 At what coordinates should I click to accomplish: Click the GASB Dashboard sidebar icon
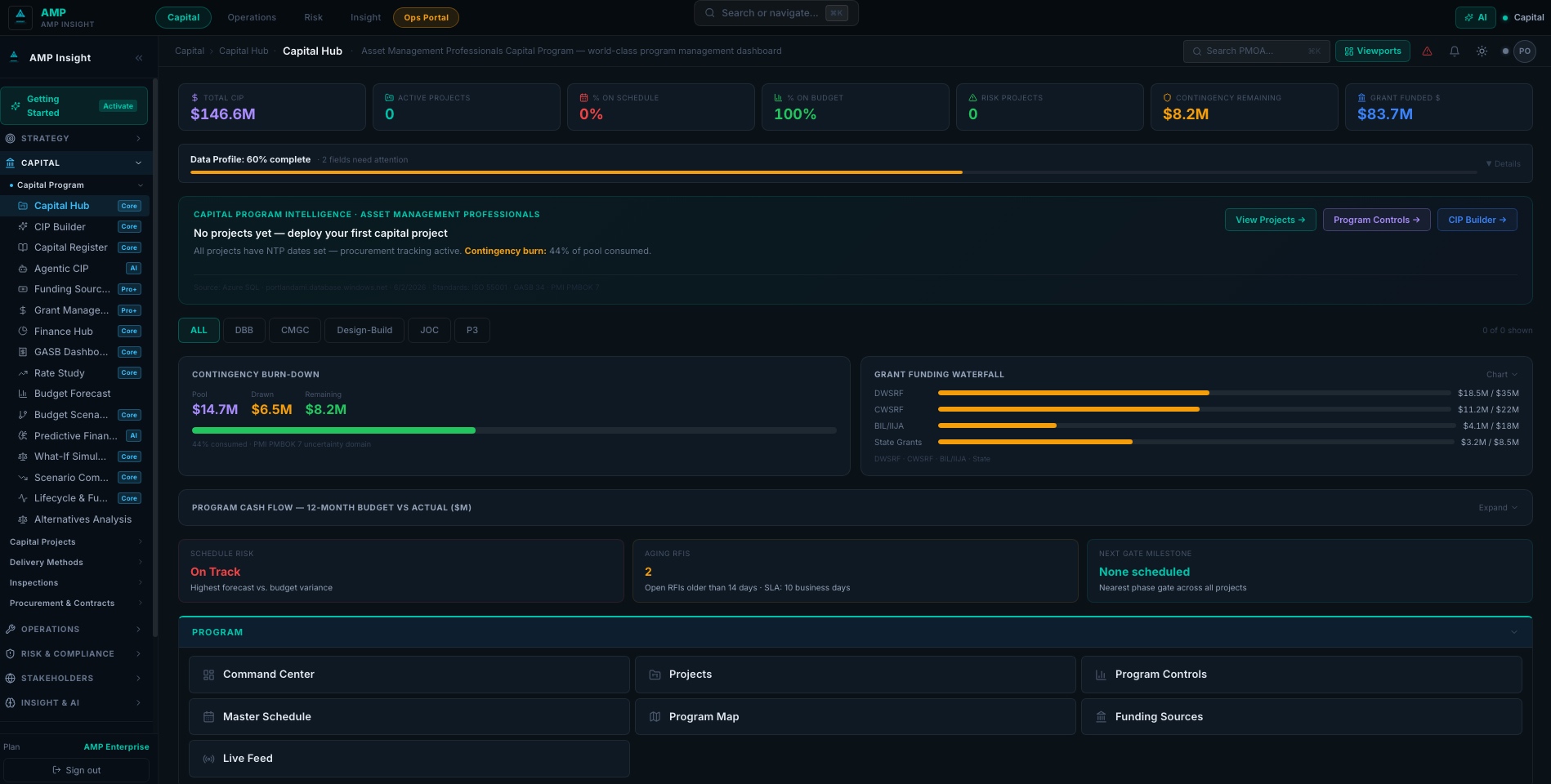23,352
